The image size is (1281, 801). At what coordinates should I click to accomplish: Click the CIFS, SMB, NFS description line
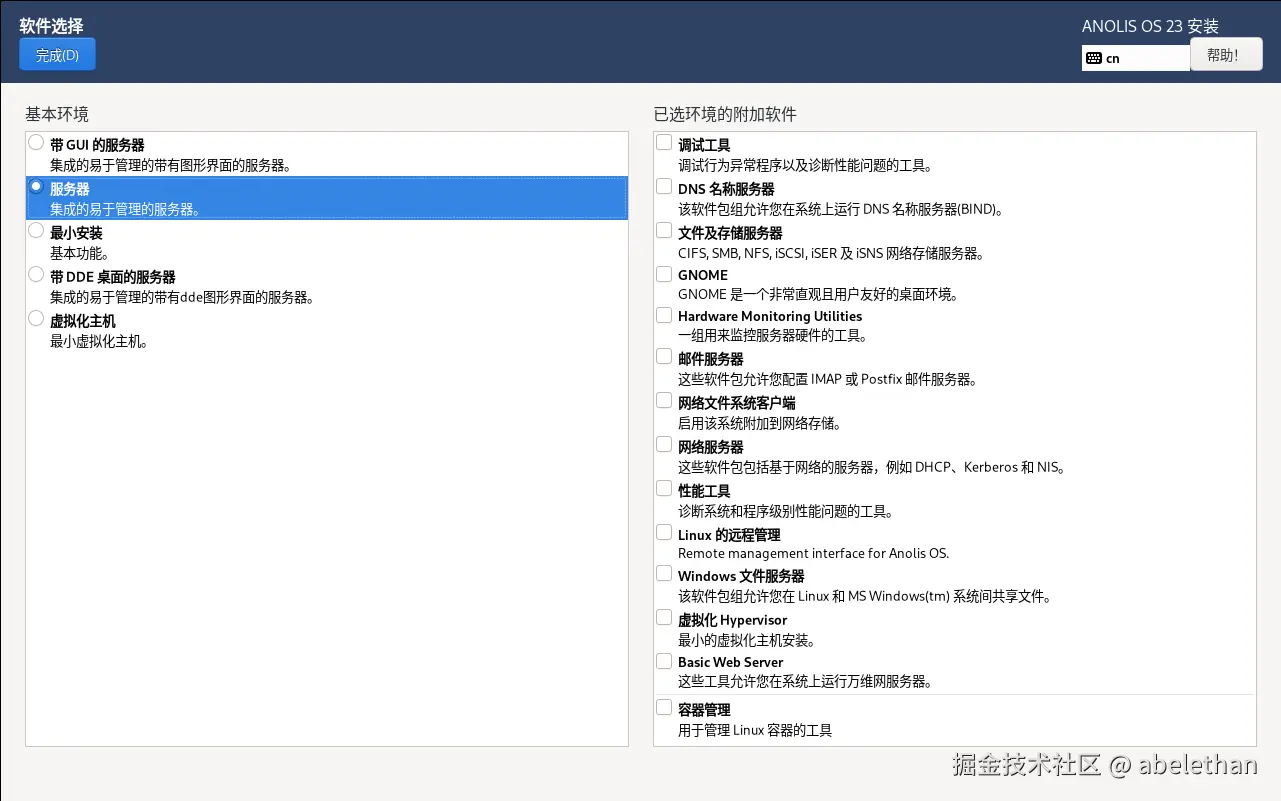(x=831, y=253)
